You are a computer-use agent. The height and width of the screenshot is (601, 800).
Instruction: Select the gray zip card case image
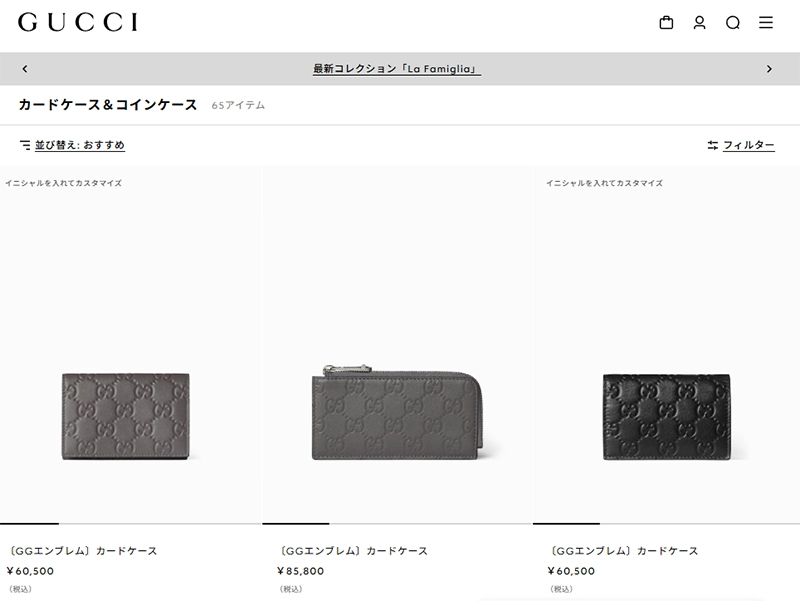coord(397,412)
